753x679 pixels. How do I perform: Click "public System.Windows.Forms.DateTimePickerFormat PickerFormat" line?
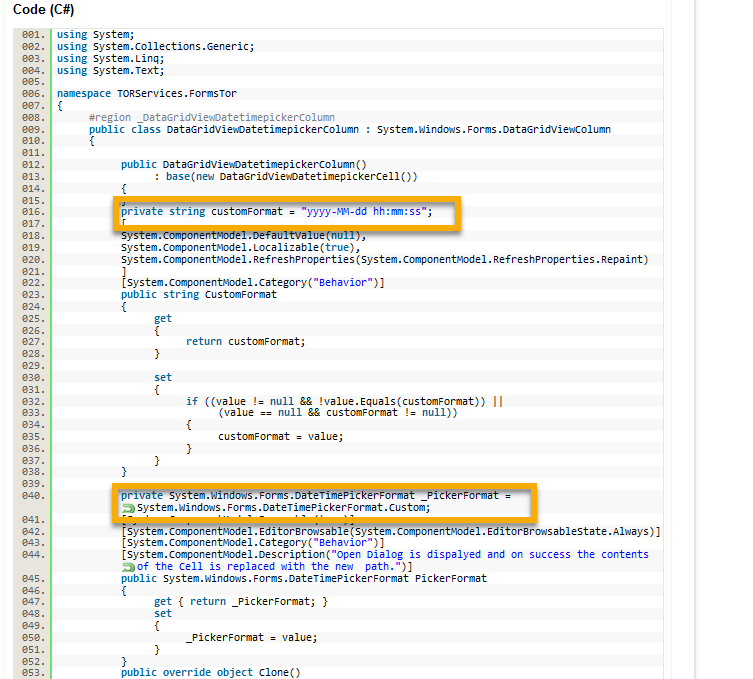click(304, 579)
